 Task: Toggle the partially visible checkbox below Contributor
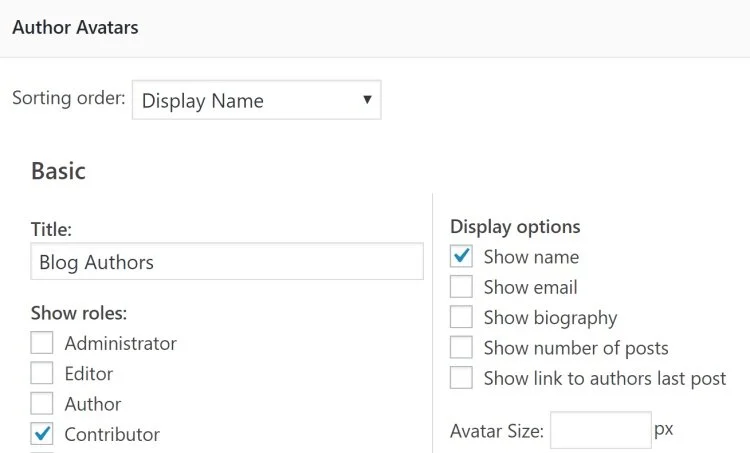[42, 451]
